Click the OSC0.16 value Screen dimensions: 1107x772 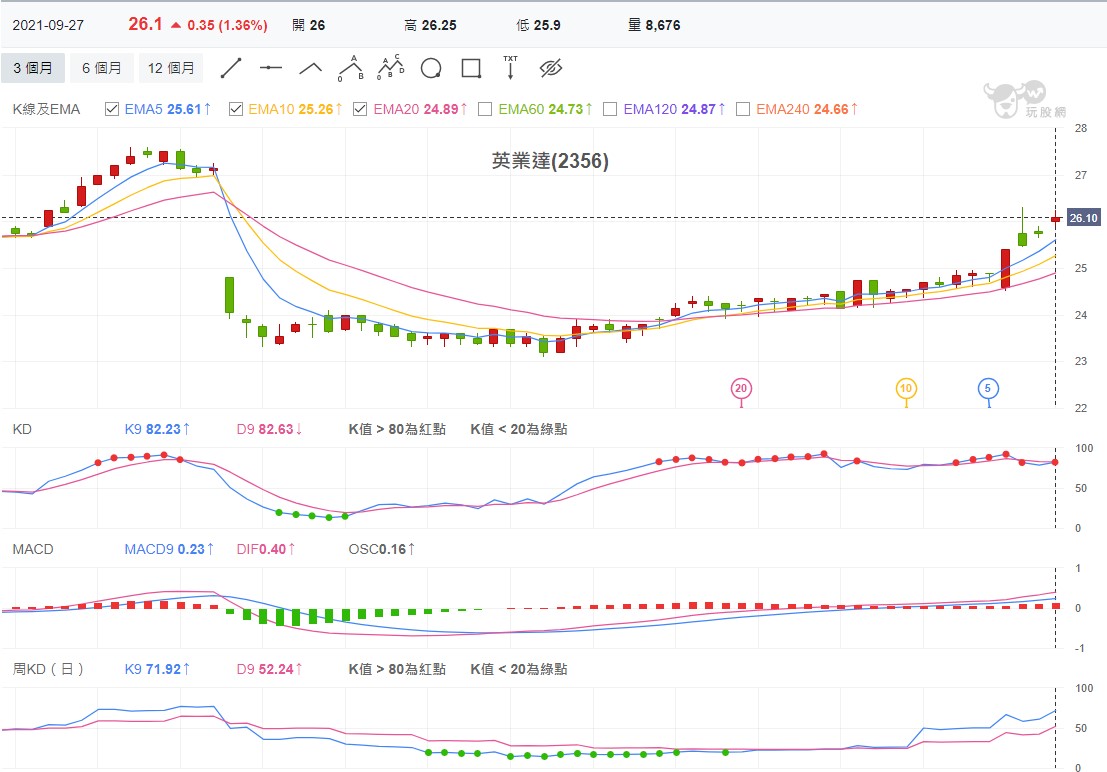point(382,549)
